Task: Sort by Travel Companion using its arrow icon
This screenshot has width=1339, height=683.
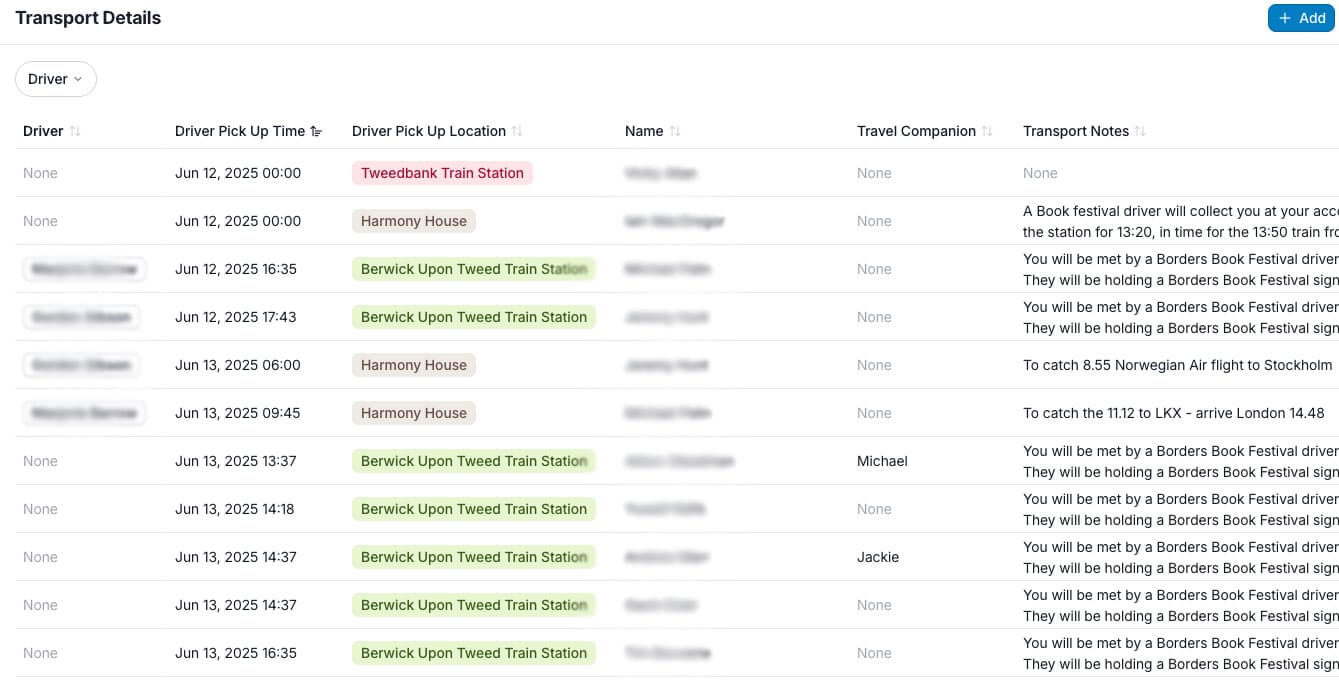Action: point(987,131)
